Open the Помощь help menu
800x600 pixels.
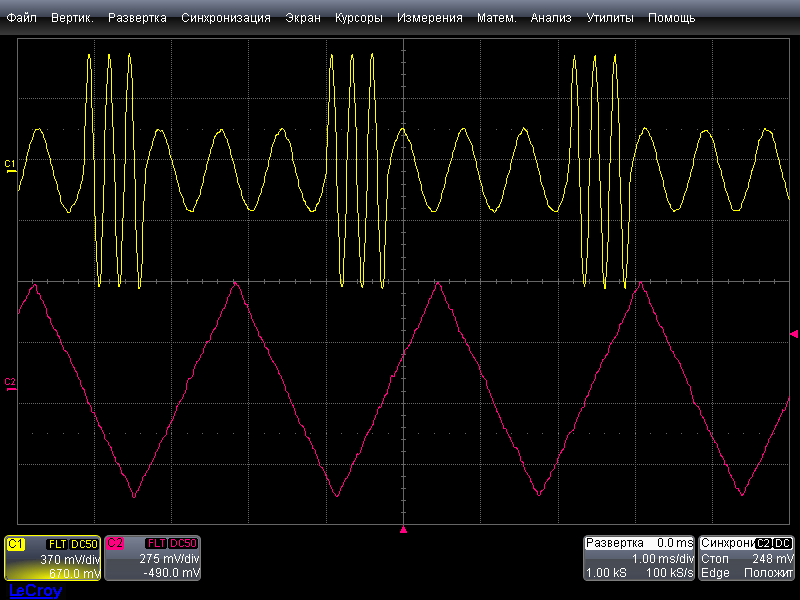click(671, 18)
